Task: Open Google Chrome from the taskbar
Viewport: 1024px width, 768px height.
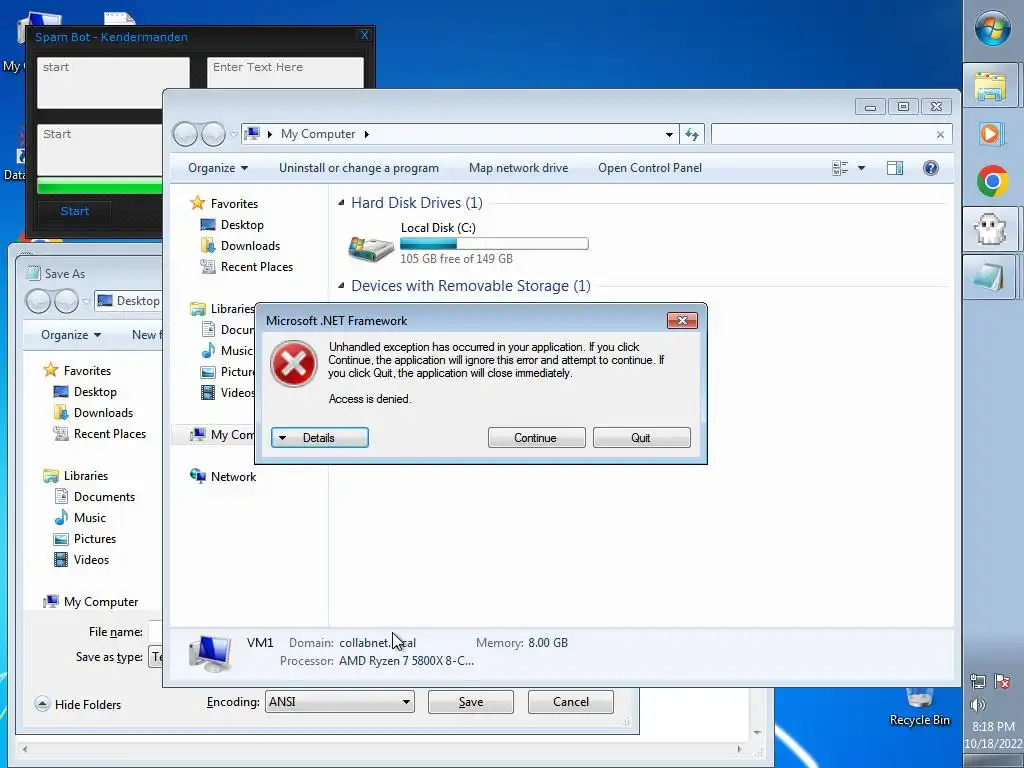Action: (x=993, y=181)
